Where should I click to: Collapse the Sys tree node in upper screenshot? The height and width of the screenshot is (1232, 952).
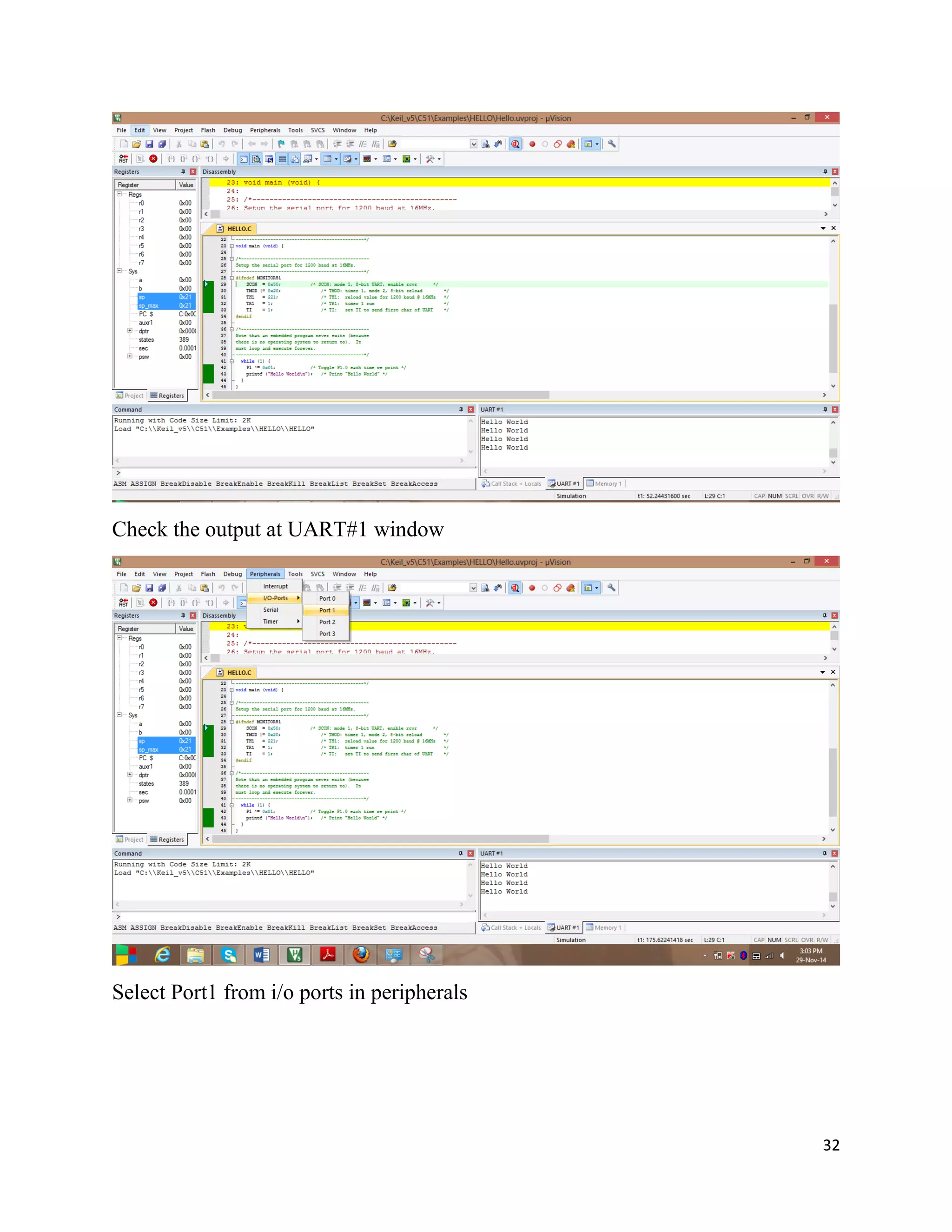[x=119, y=271]
